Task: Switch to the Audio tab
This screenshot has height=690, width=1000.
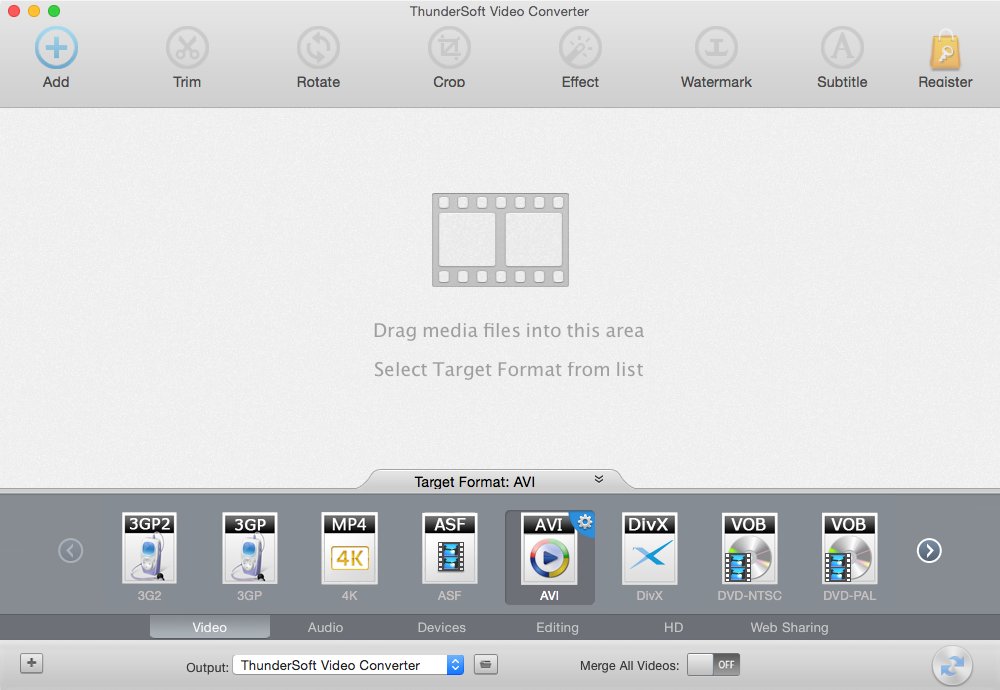Action: (325, 627)
